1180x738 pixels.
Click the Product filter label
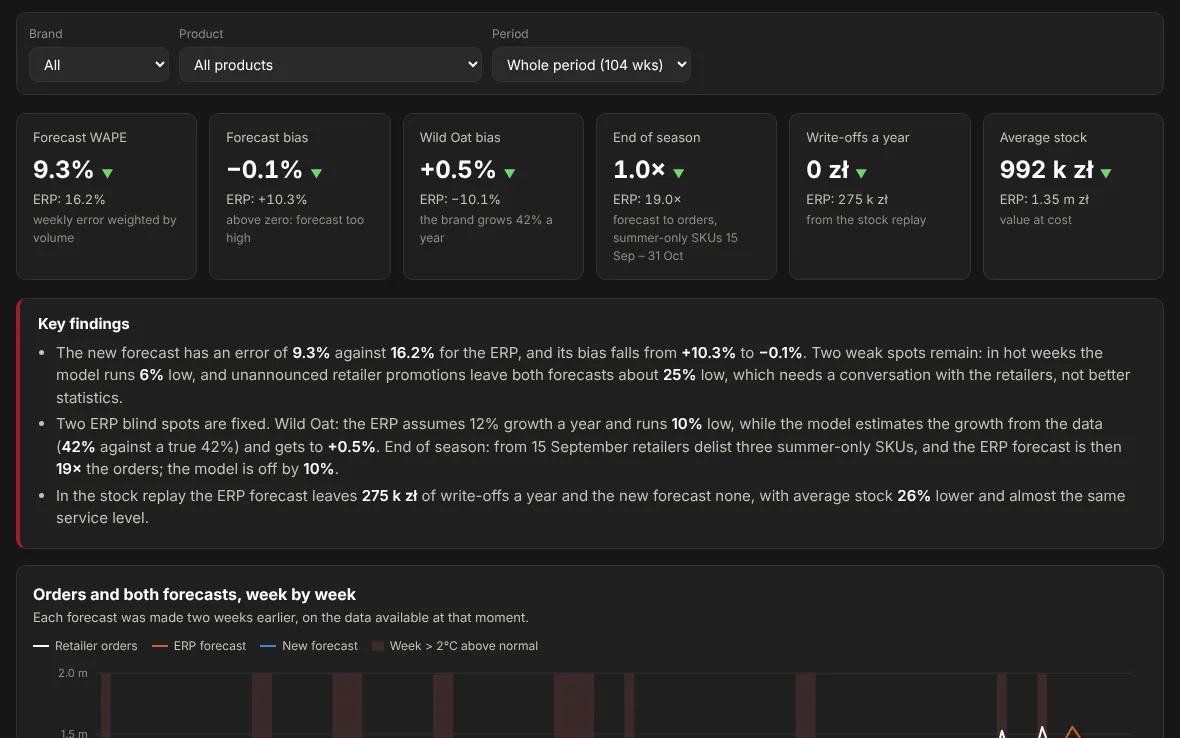201,34
